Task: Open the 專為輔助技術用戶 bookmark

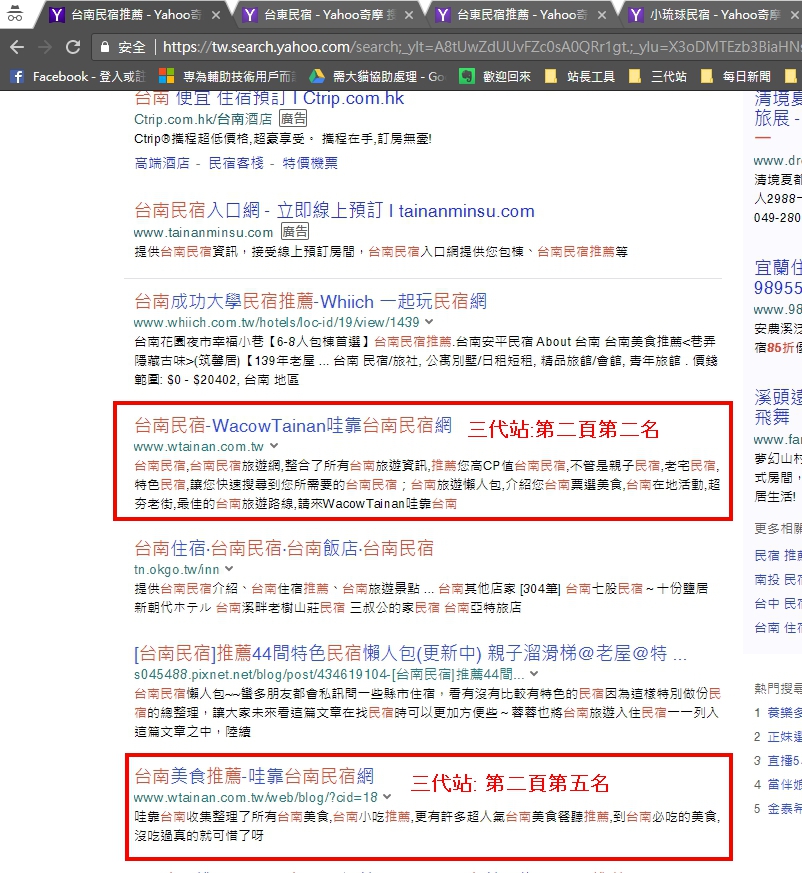Action: pyautogui.click(x=227, y=76)
